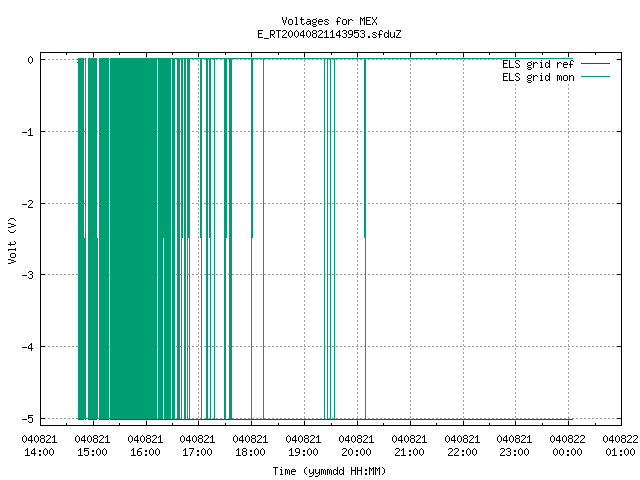Click the x-axis label 040821 17:00

tap(198, 446)
